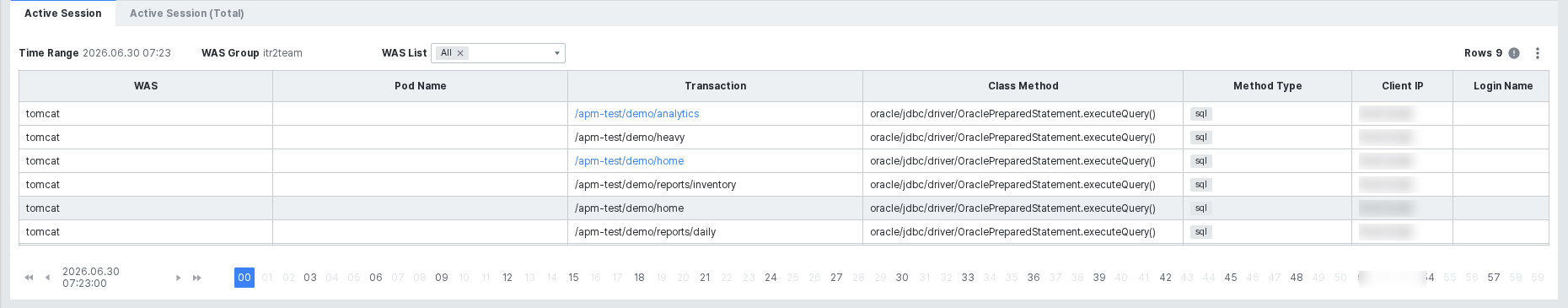Select second marker 00 on timeline

[x=244, y=278]
